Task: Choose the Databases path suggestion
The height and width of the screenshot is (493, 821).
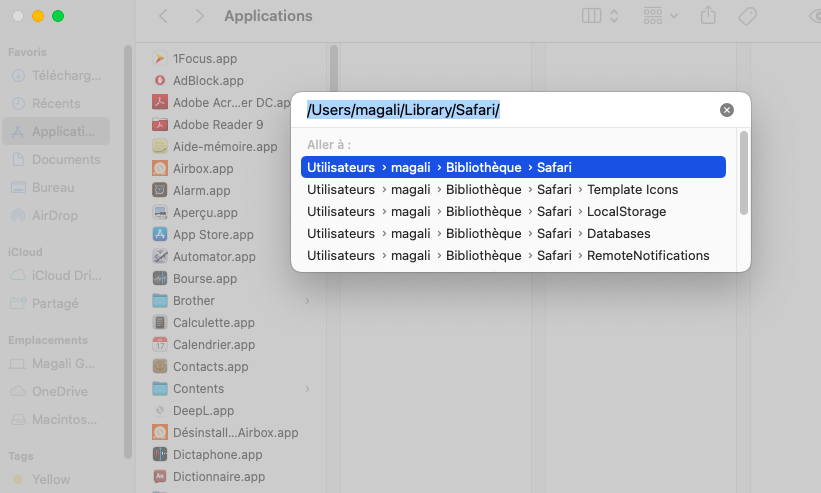Action: click(x=513, y=233)
